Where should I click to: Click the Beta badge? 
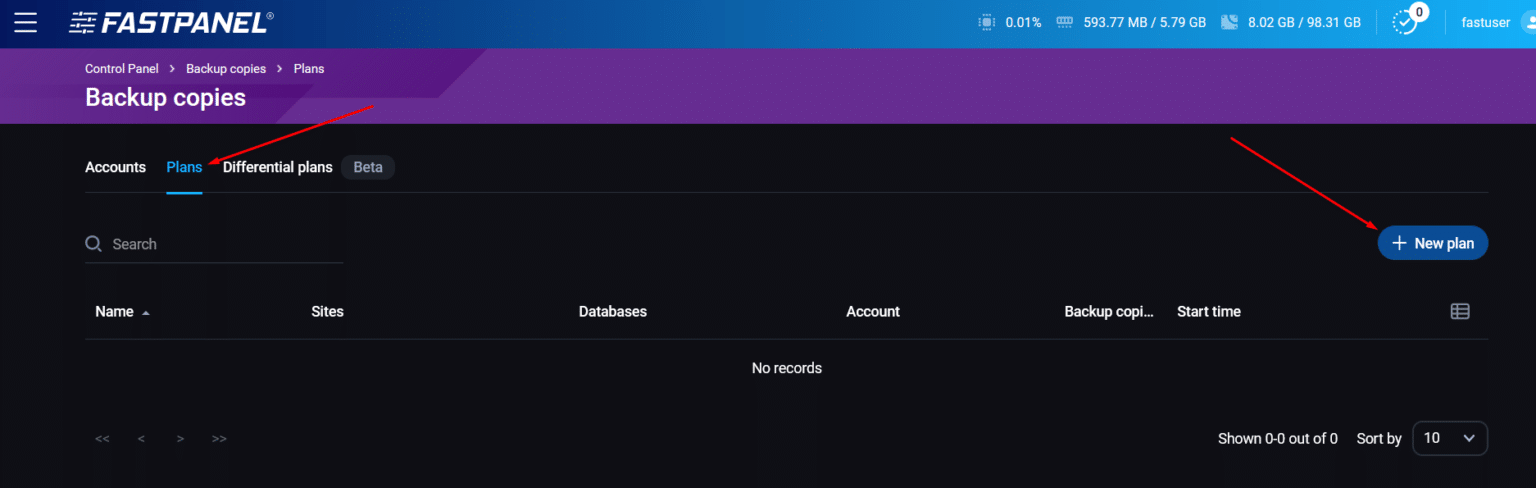(368, 167)
